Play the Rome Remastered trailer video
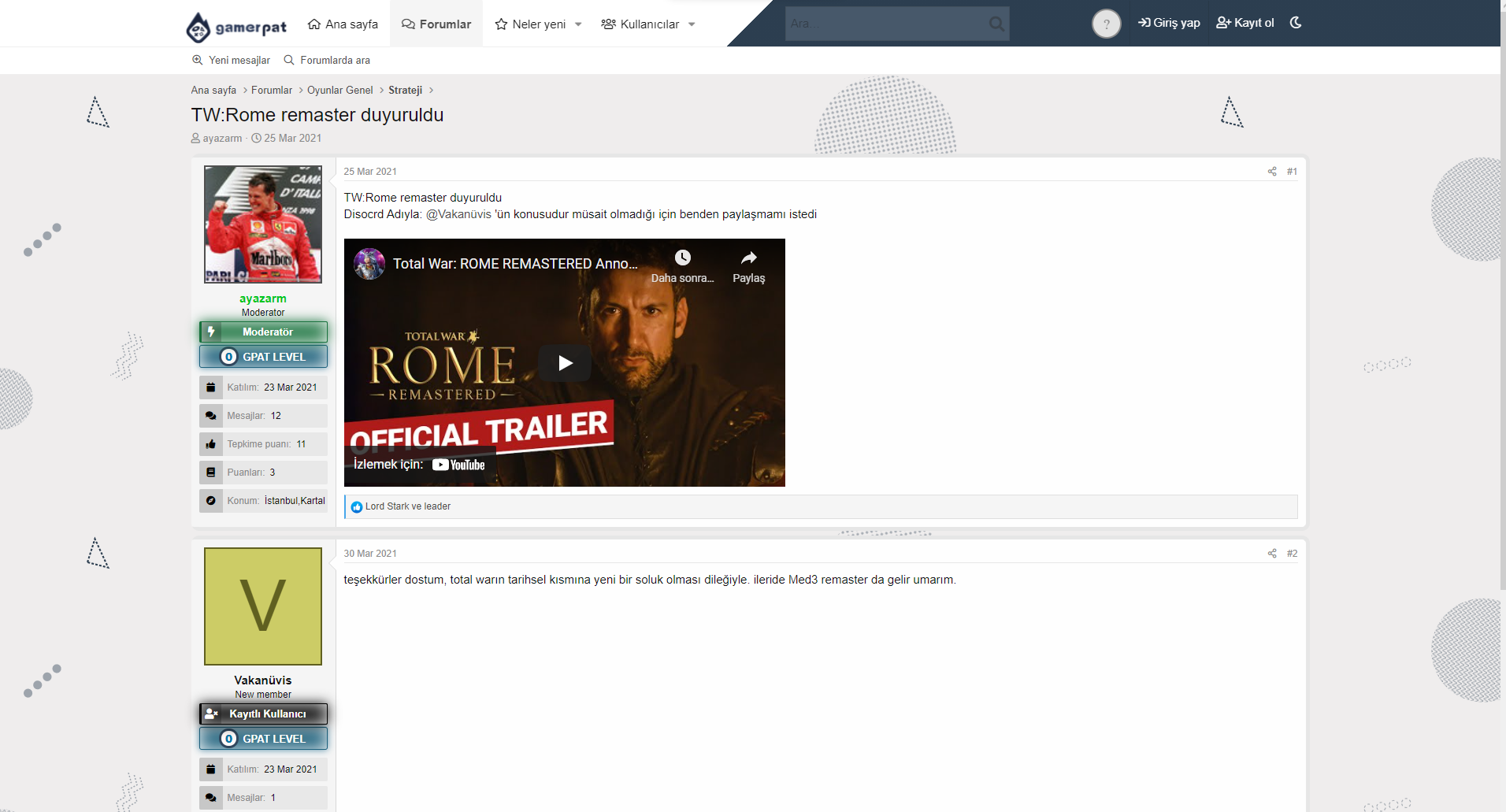Viewport: 1506px width, 812px height. coord(565,363)
